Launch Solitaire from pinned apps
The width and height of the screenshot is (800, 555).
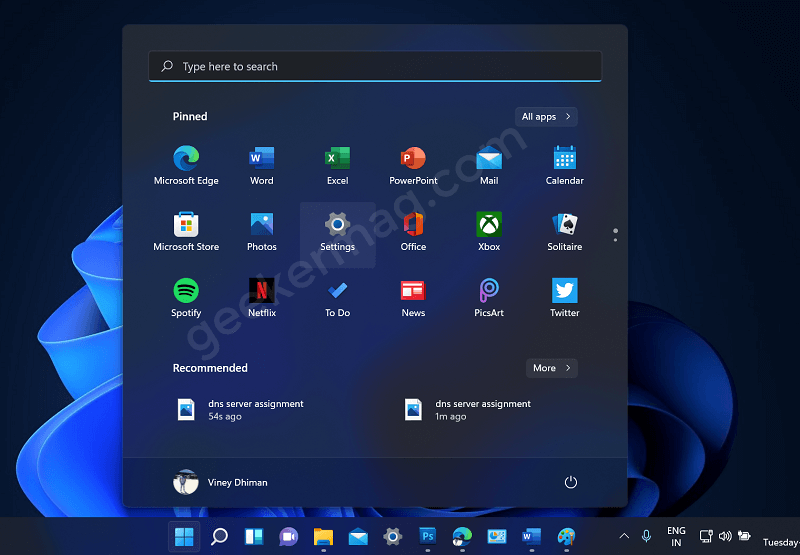pos(564,232)
